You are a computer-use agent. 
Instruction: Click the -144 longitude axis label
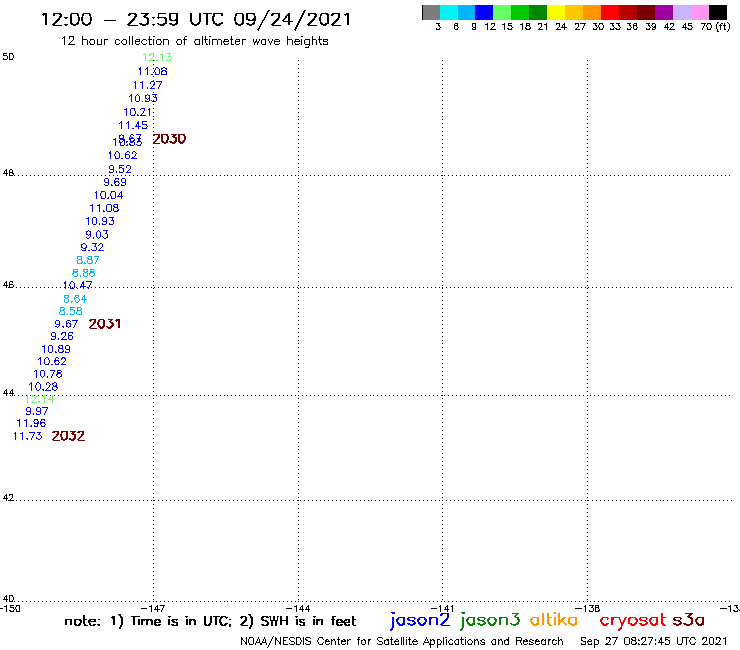(x=298, y=608)
